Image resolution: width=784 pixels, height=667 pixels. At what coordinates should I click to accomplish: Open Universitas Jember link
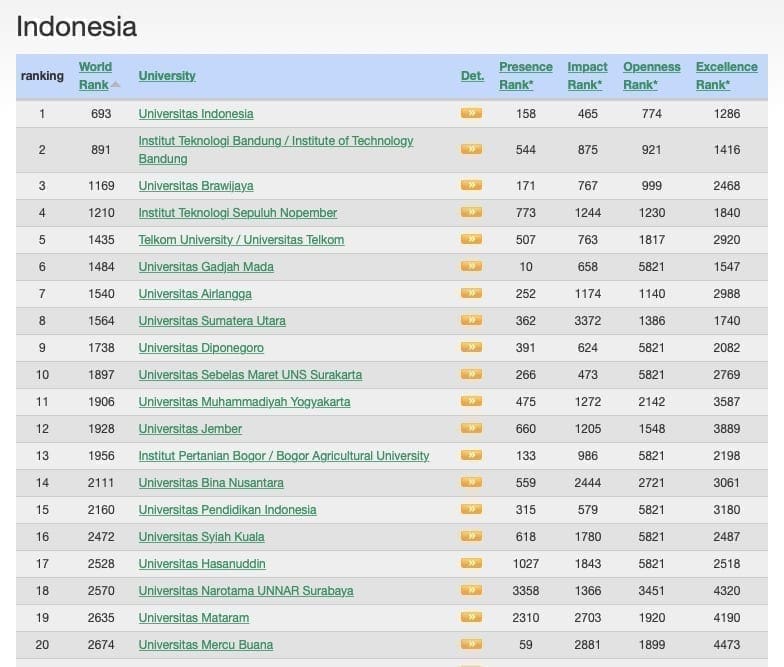pyautogui.click(x=190, y=428)
